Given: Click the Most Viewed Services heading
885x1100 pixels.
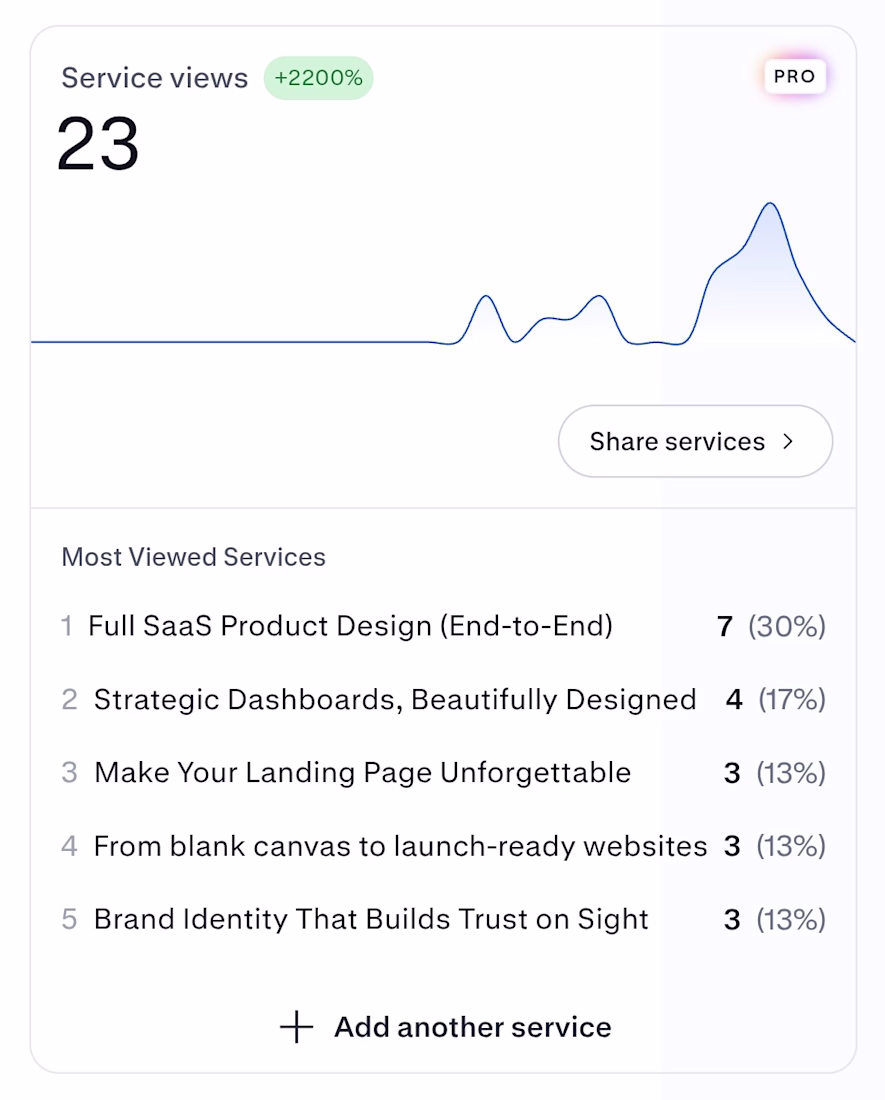Looking at the screenshot, I should click(x=194, y=557).
